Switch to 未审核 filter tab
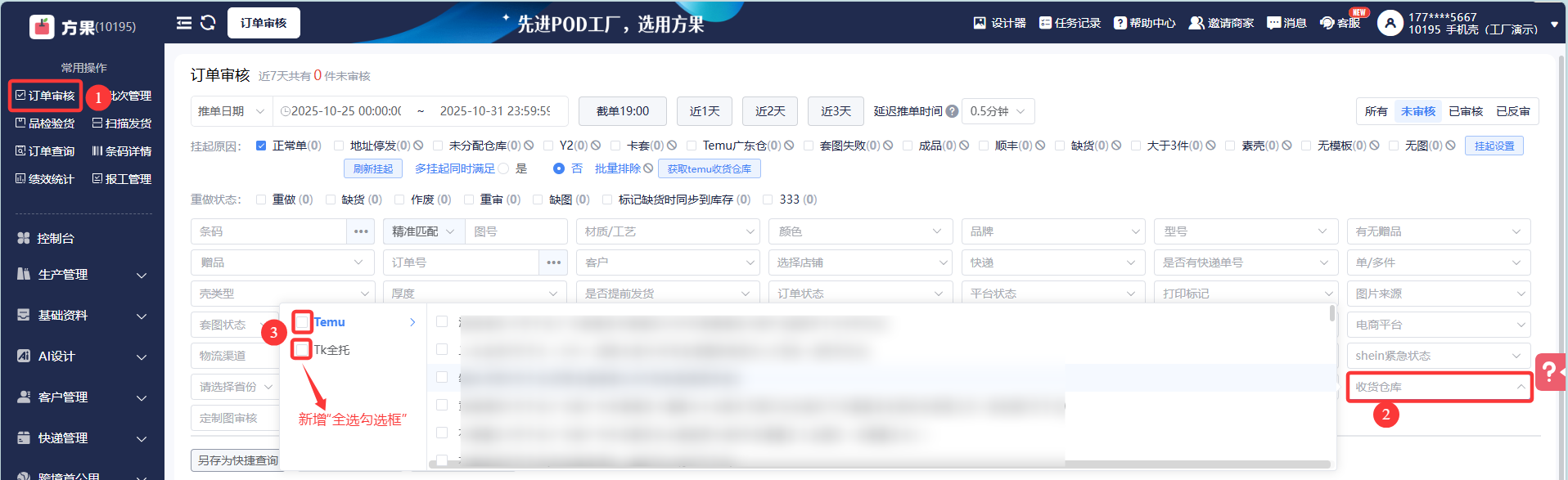 pyautogui.click(x=1418, y=111)
